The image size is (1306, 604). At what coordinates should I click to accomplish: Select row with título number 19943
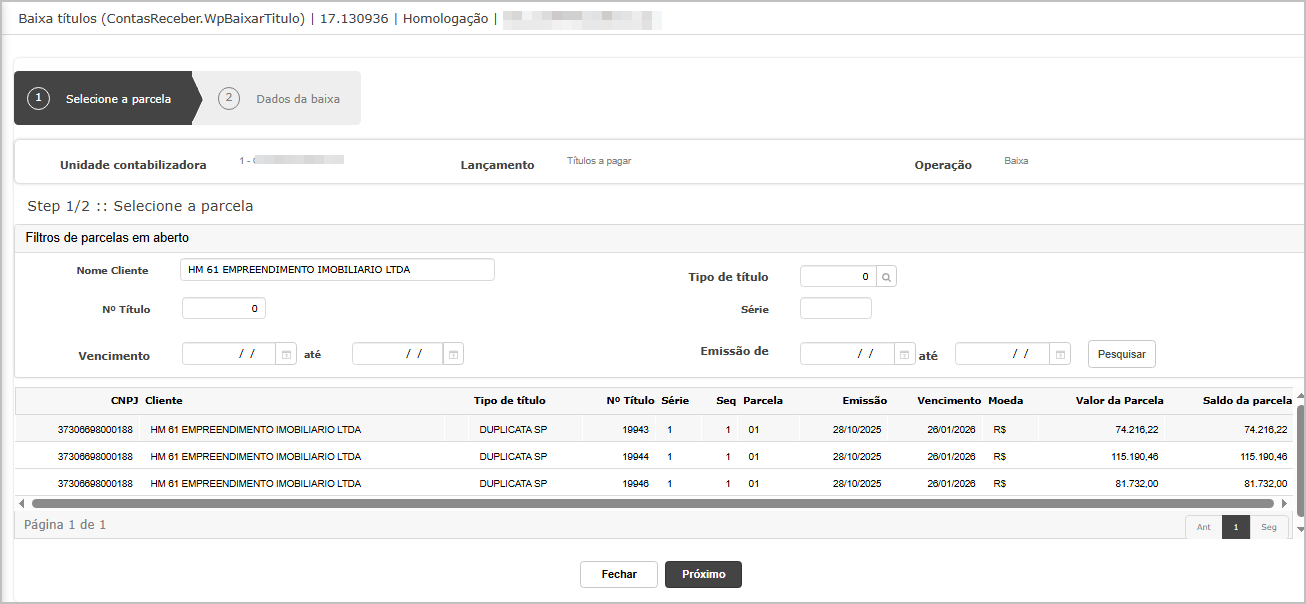click(x=635, y=429)
